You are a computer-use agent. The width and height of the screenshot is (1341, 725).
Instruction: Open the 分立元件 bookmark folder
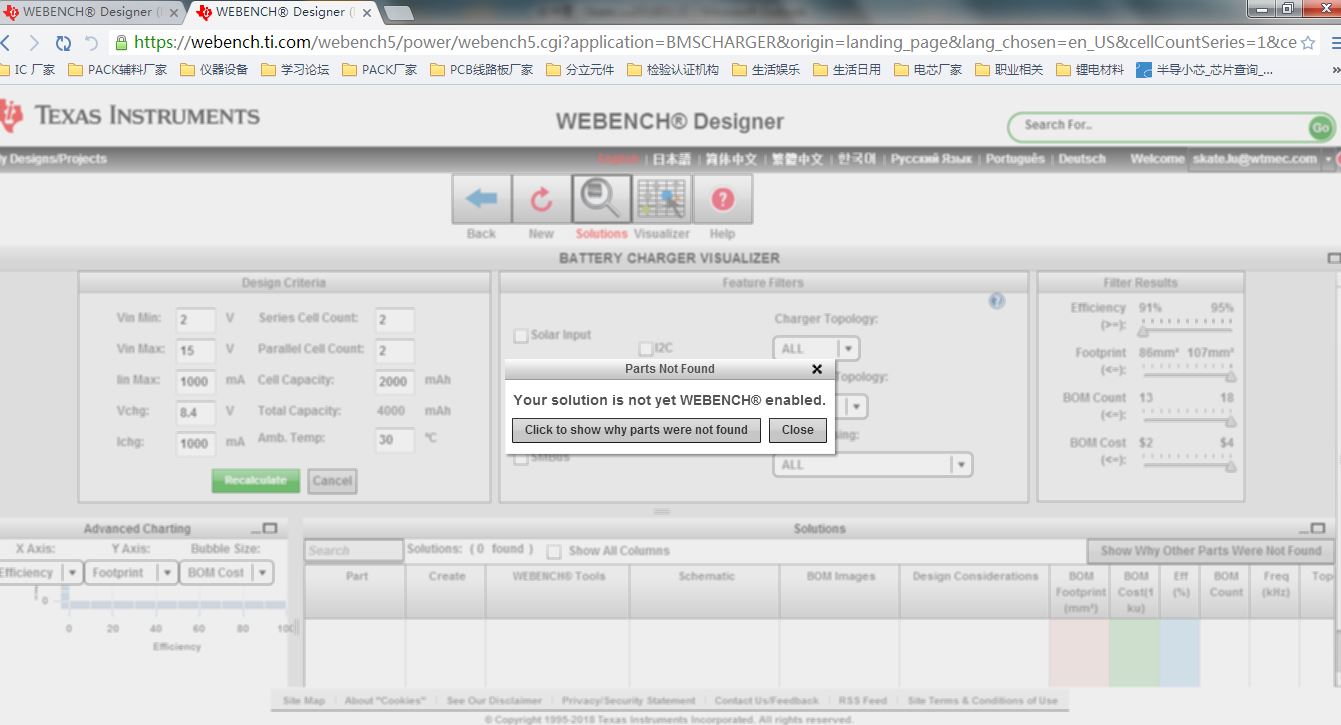[580, 70]
